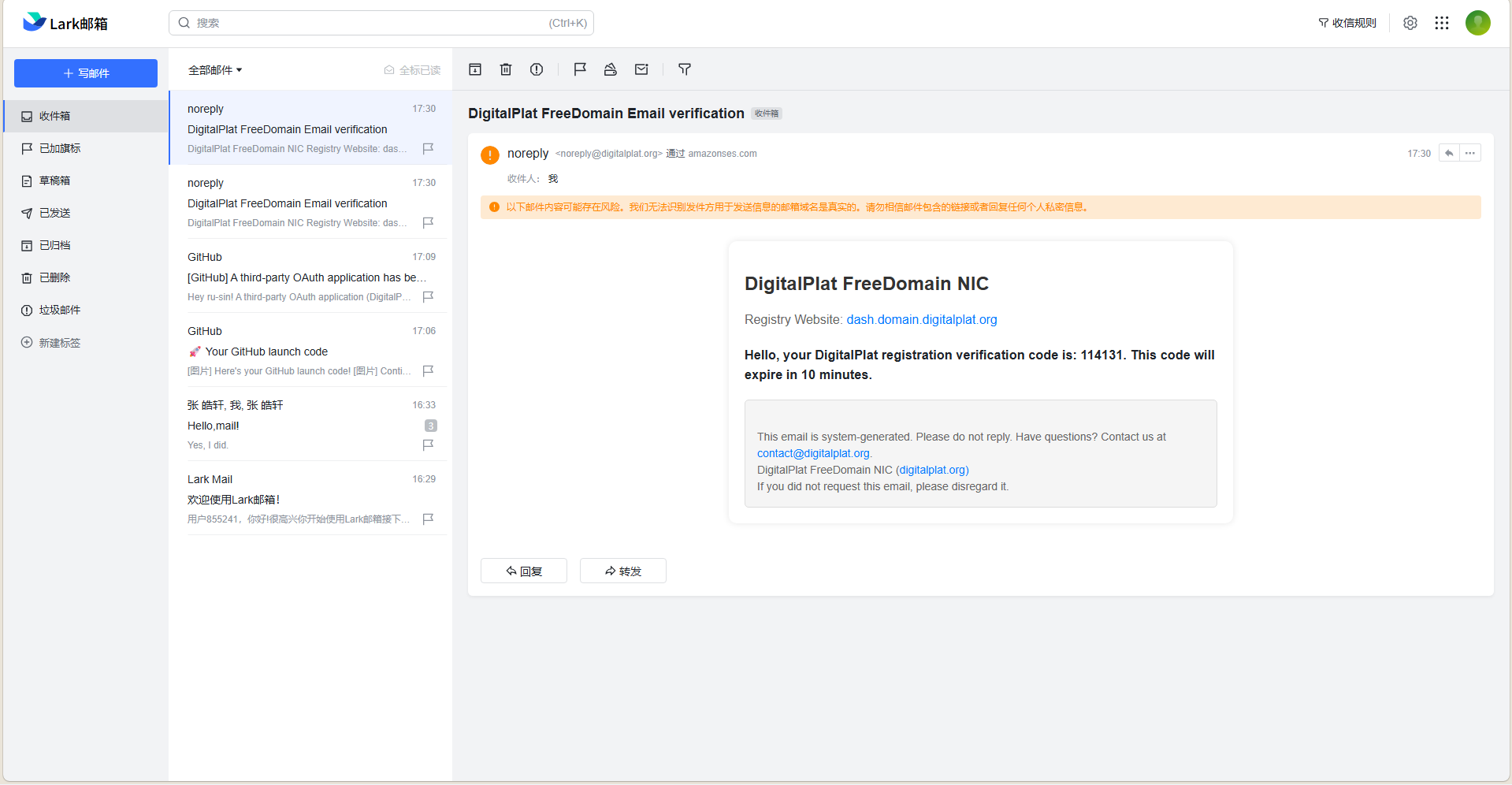Mark email as unread with envelope icon
Image resolution: width=1512 pixels, height=785 pixels.
641,69
